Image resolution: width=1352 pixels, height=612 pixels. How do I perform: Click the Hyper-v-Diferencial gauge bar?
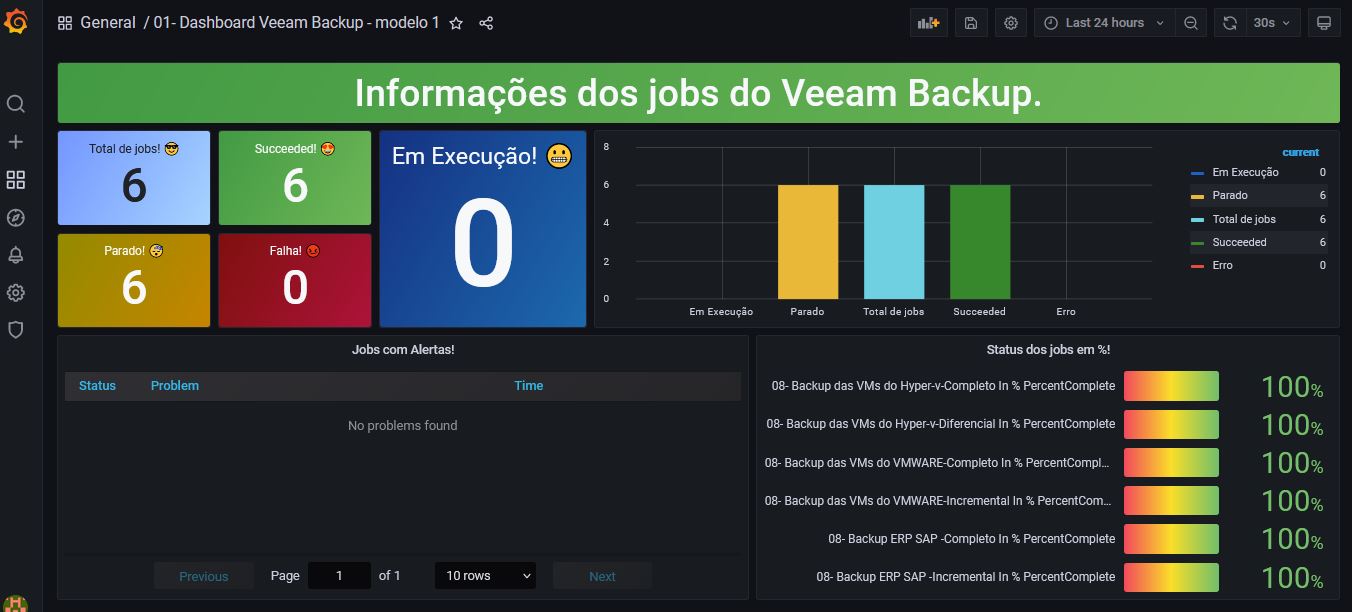[x=1171, y=424]
